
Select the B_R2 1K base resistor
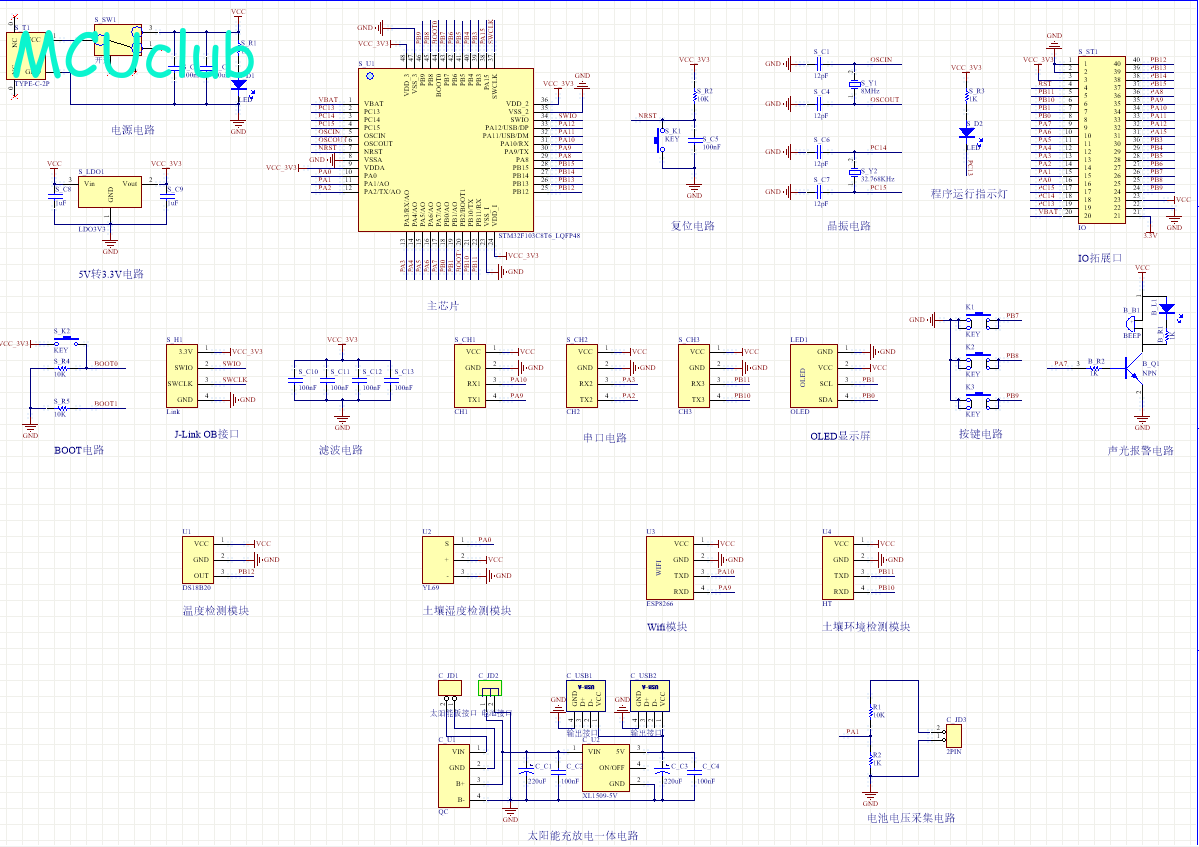[x=1094, y=368]
